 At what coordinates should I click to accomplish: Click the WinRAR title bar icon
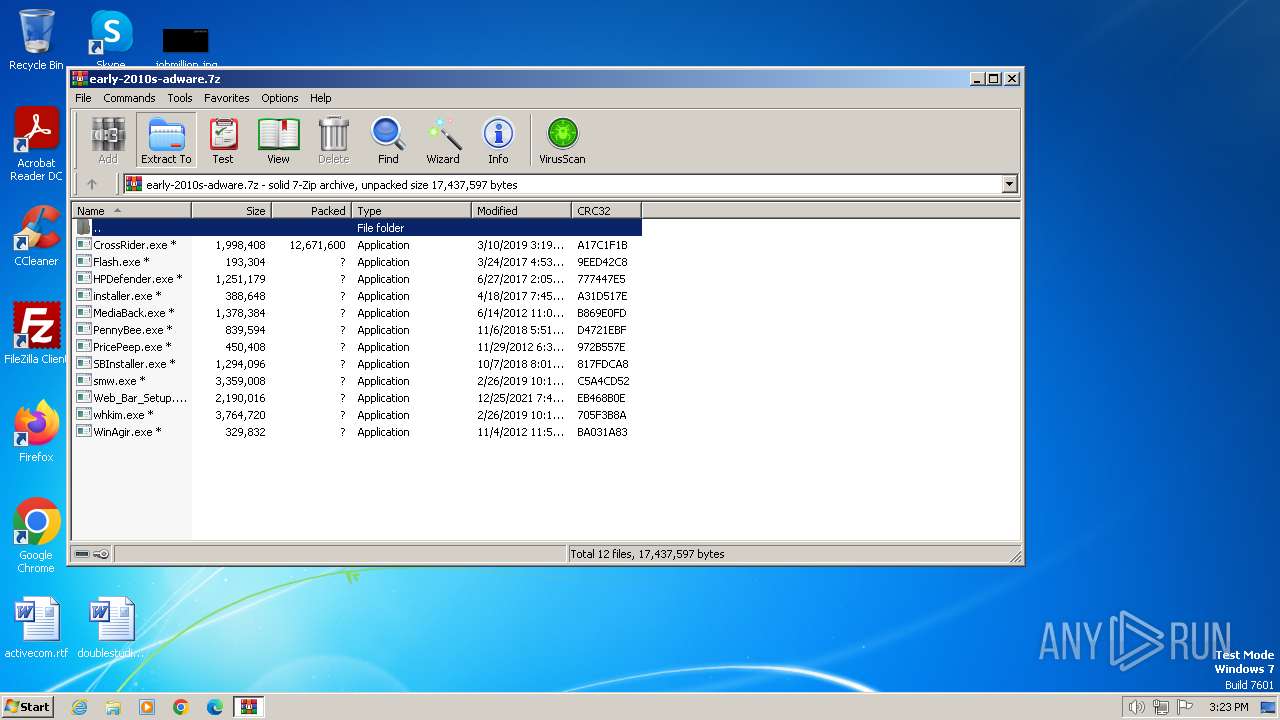click(x=80, y=78)
